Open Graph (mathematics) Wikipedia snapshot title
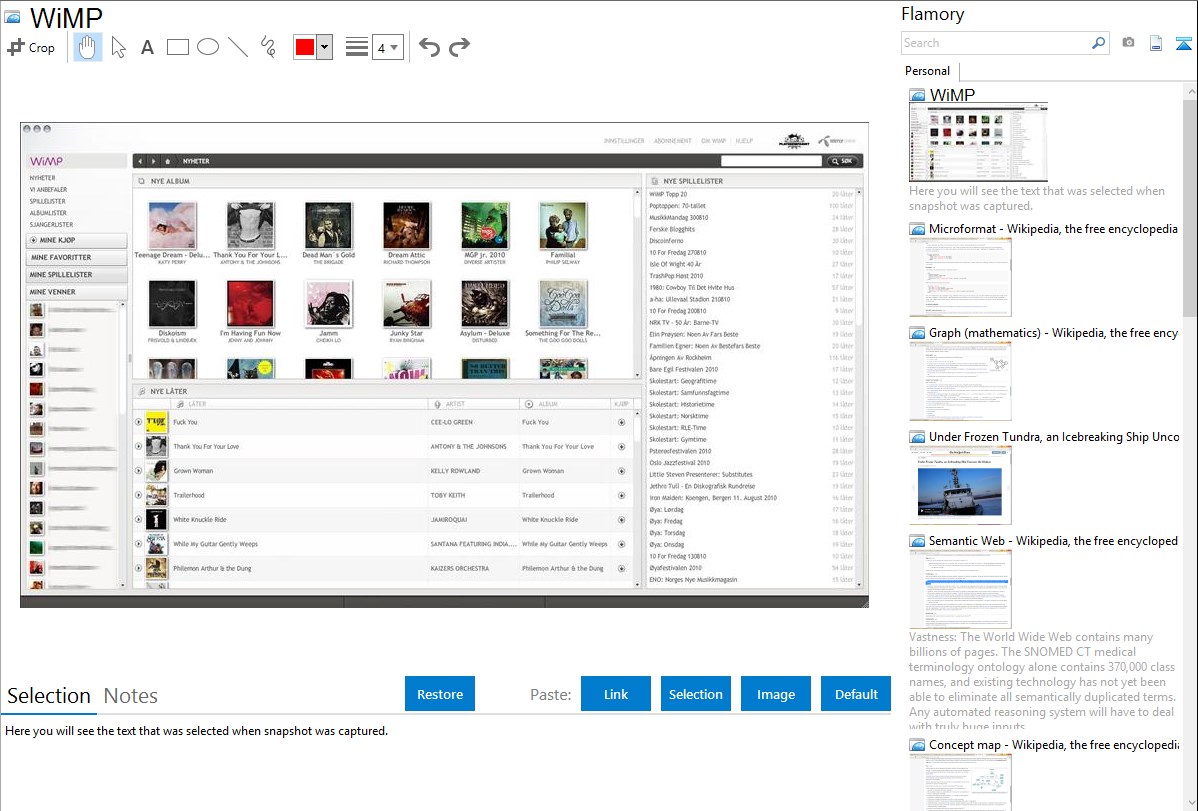This screenshot has height=811, width=1198. tap(1053, 333)
